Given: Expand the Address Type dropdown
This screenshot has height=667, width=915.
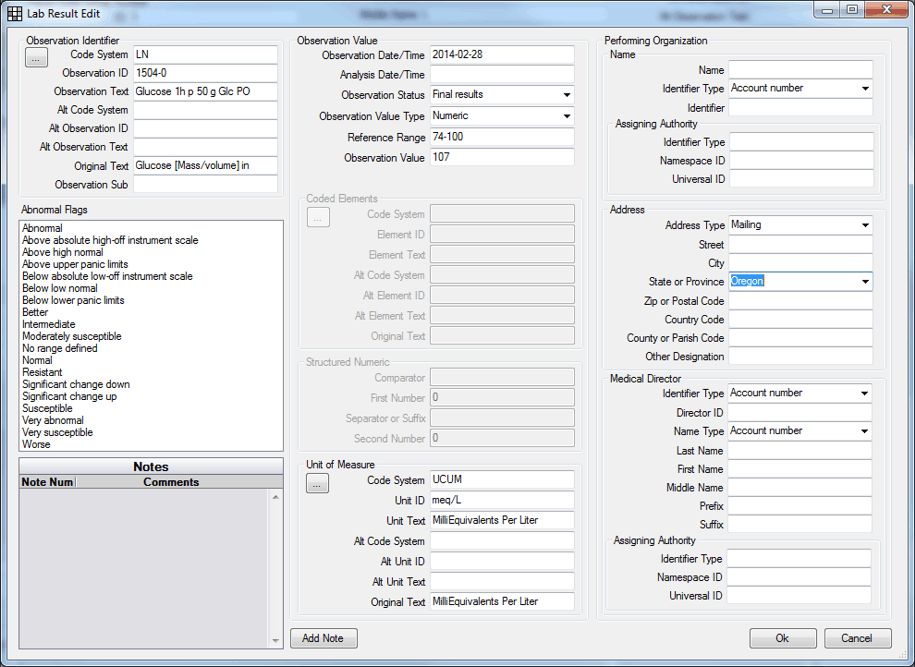Looking at the screenshot, I should (x=865, y=226).
